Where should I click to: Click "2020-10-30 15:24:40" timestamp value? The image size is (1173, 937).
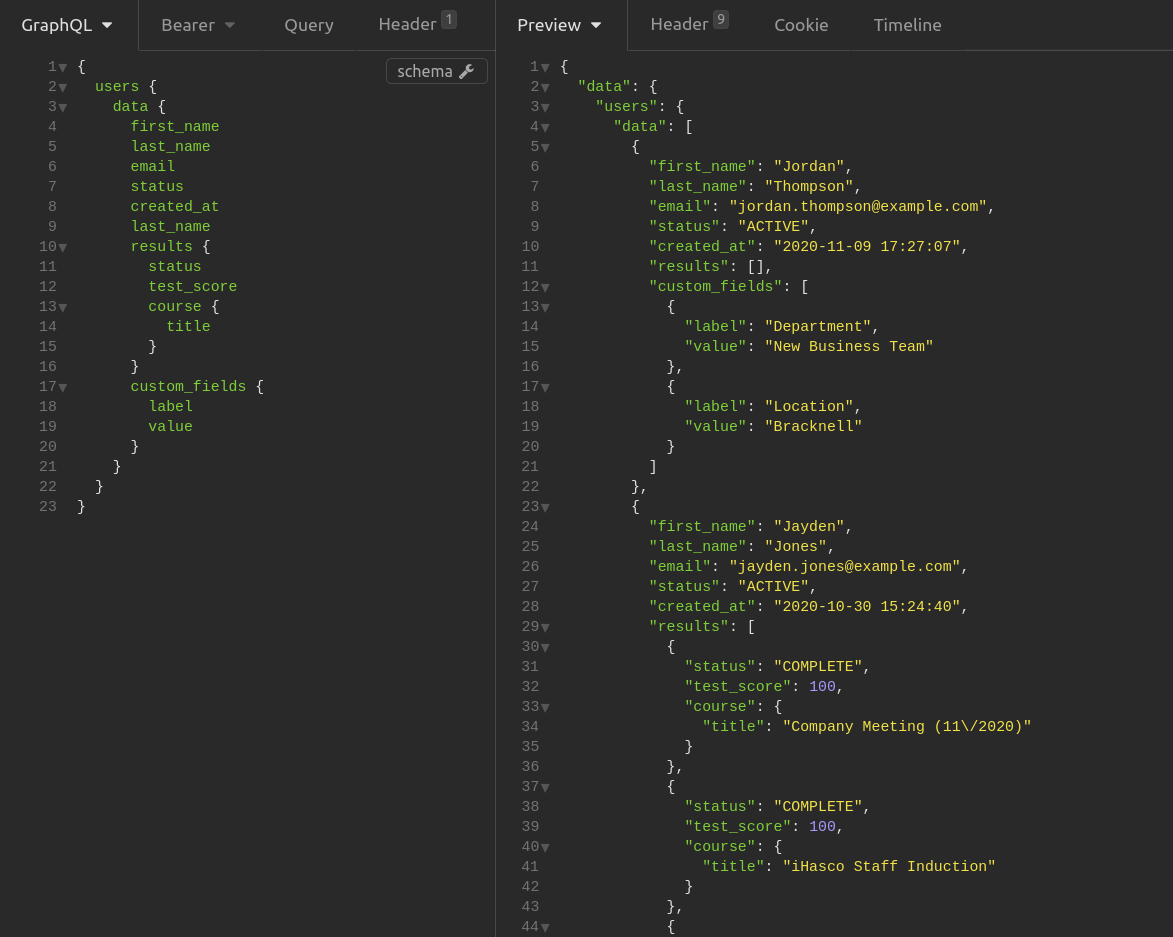(867, 606)
